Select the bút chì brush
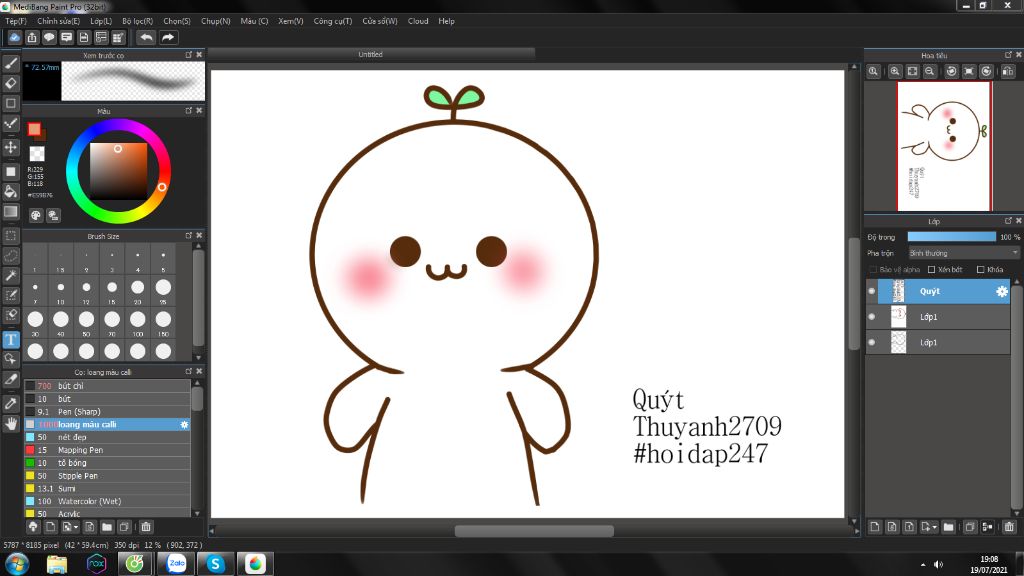Screen dimensions: 1024x576 [x=107, y=386]
